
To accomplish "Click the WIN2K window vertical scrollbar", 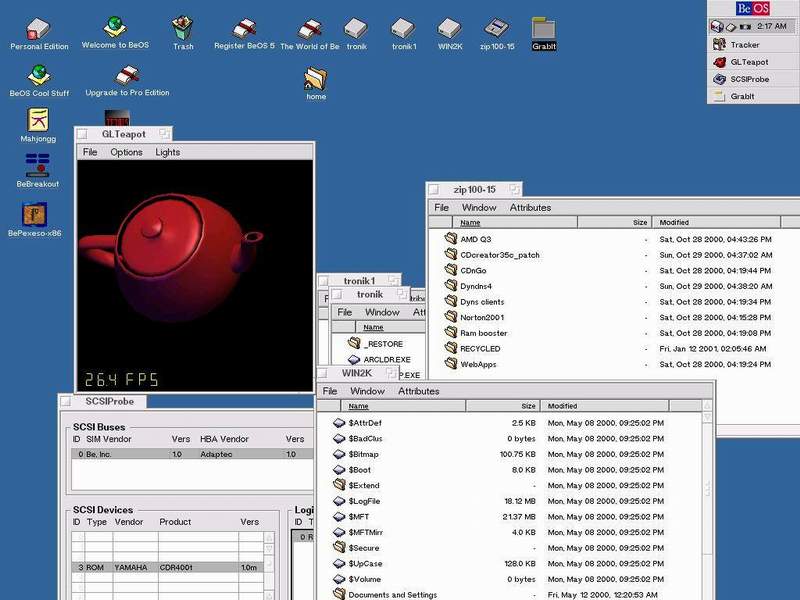I will (707, 500).
